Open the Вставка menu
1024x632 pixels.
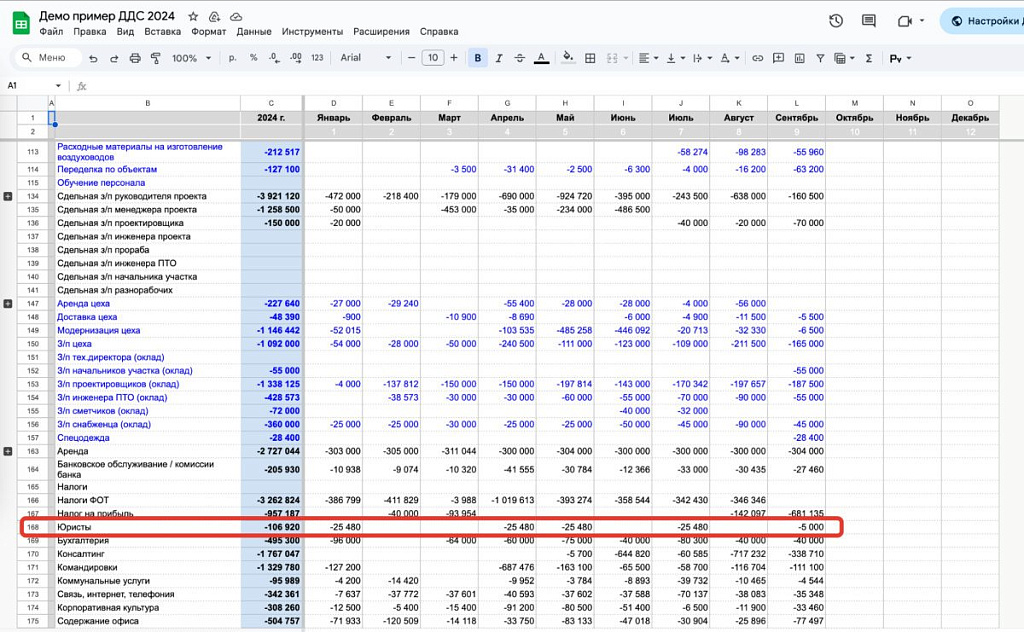tap(163, 31)
